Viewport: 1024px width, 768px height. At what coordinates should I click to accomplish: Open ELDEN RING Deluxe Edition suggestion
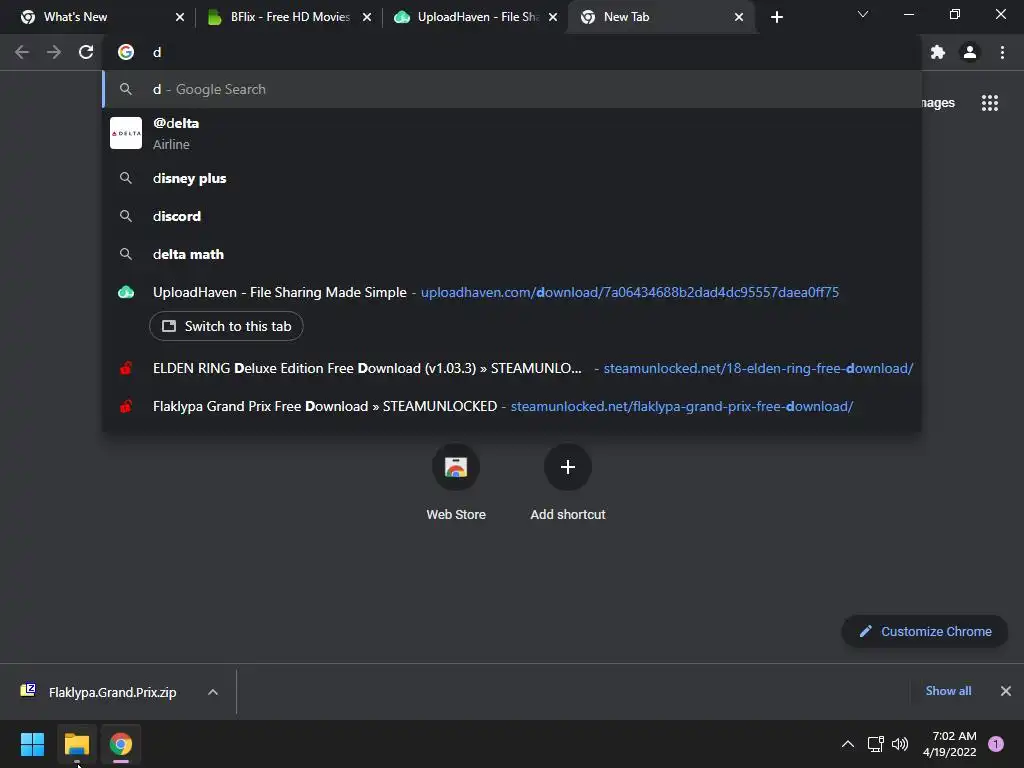pyautogui.click(x=512, y=368)
